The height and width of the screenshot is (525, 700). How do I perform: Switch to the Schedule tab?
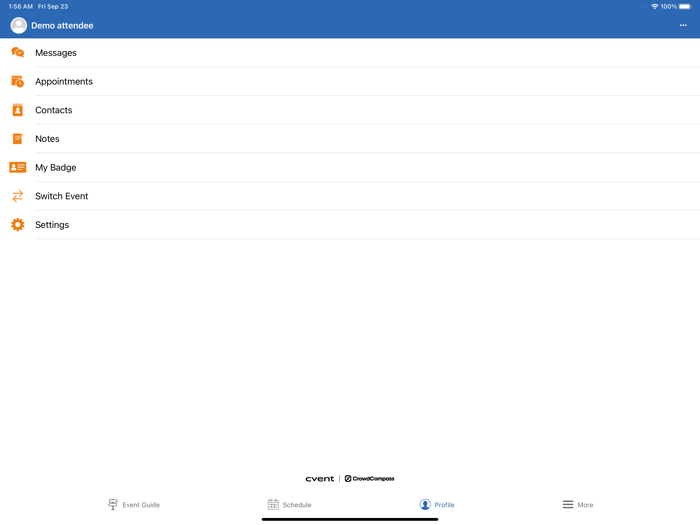coord(289,505)
